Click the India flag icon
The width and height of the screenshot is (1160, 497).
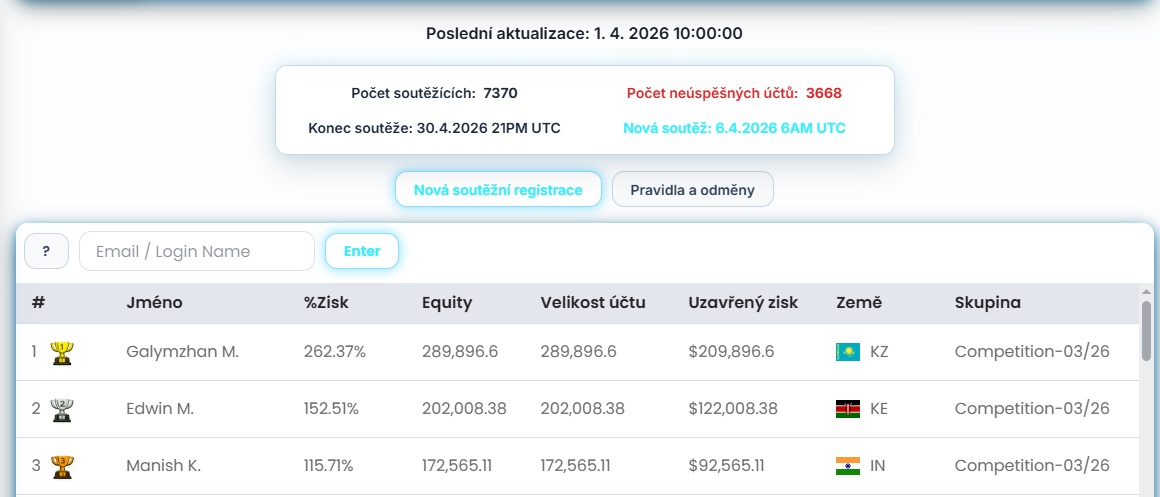tap(847, 466)
